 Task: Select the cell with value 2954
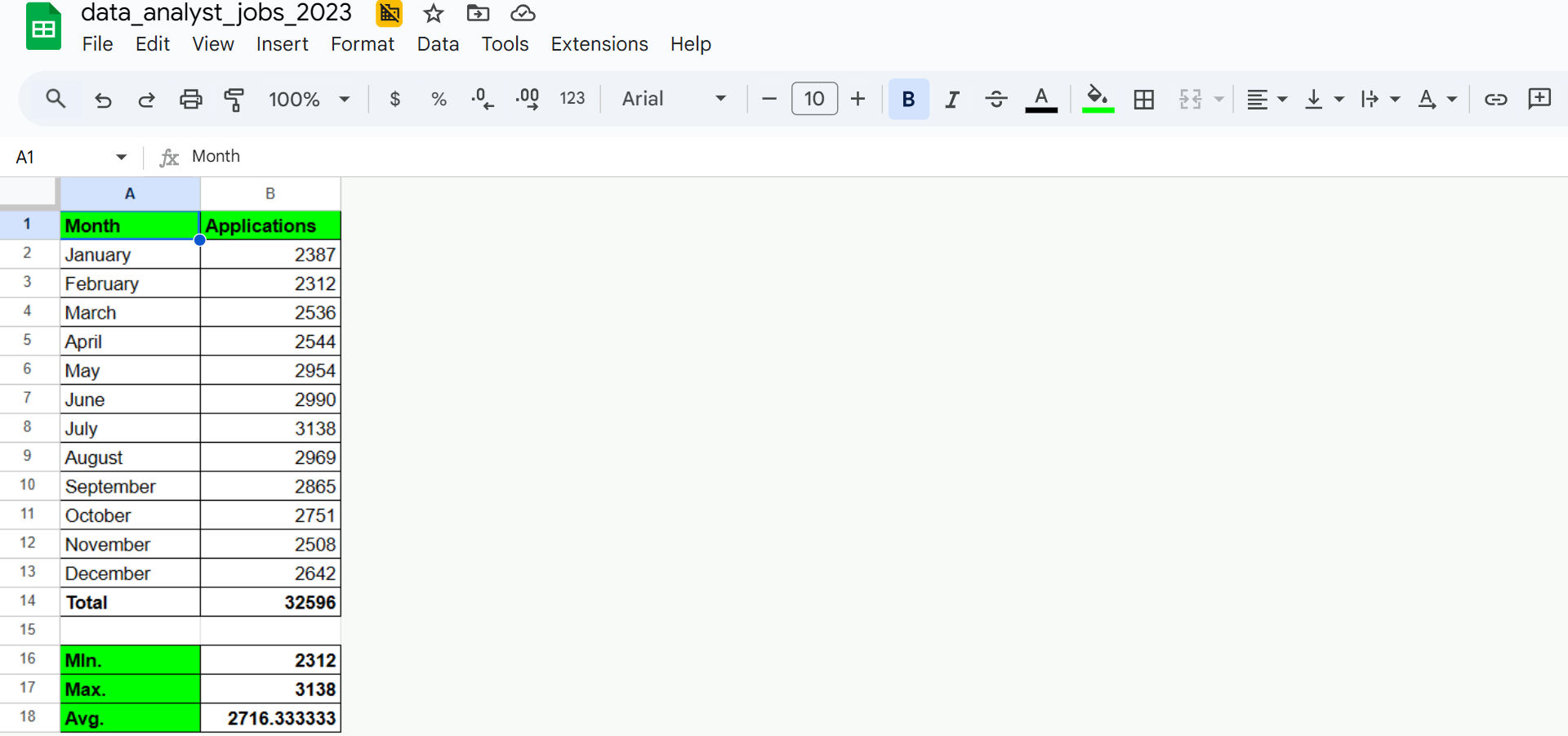pyautogui.click(x=270, y=371)
